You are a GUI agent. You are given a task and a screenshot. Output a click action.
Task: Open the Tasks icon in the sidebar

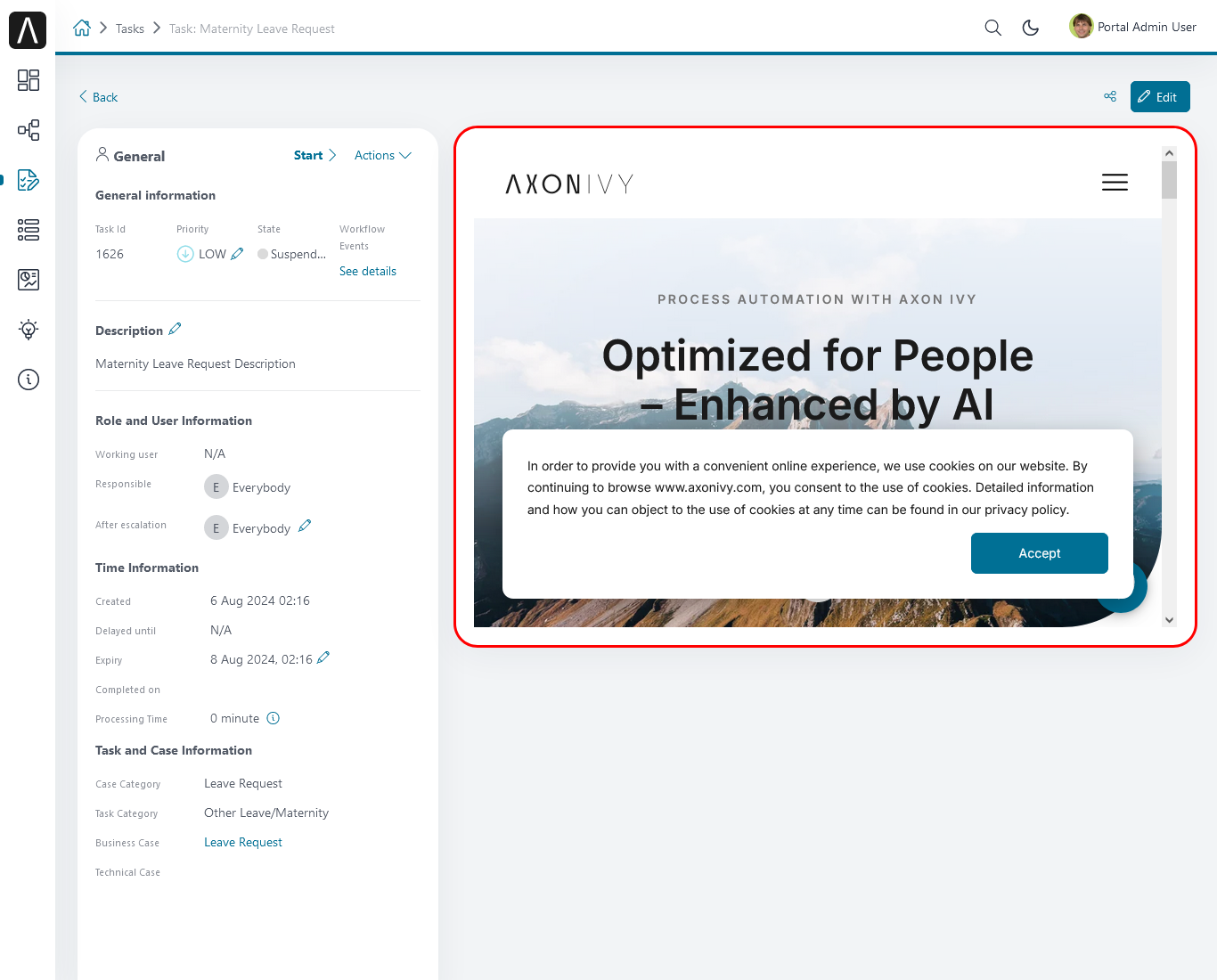pos(29,180)
